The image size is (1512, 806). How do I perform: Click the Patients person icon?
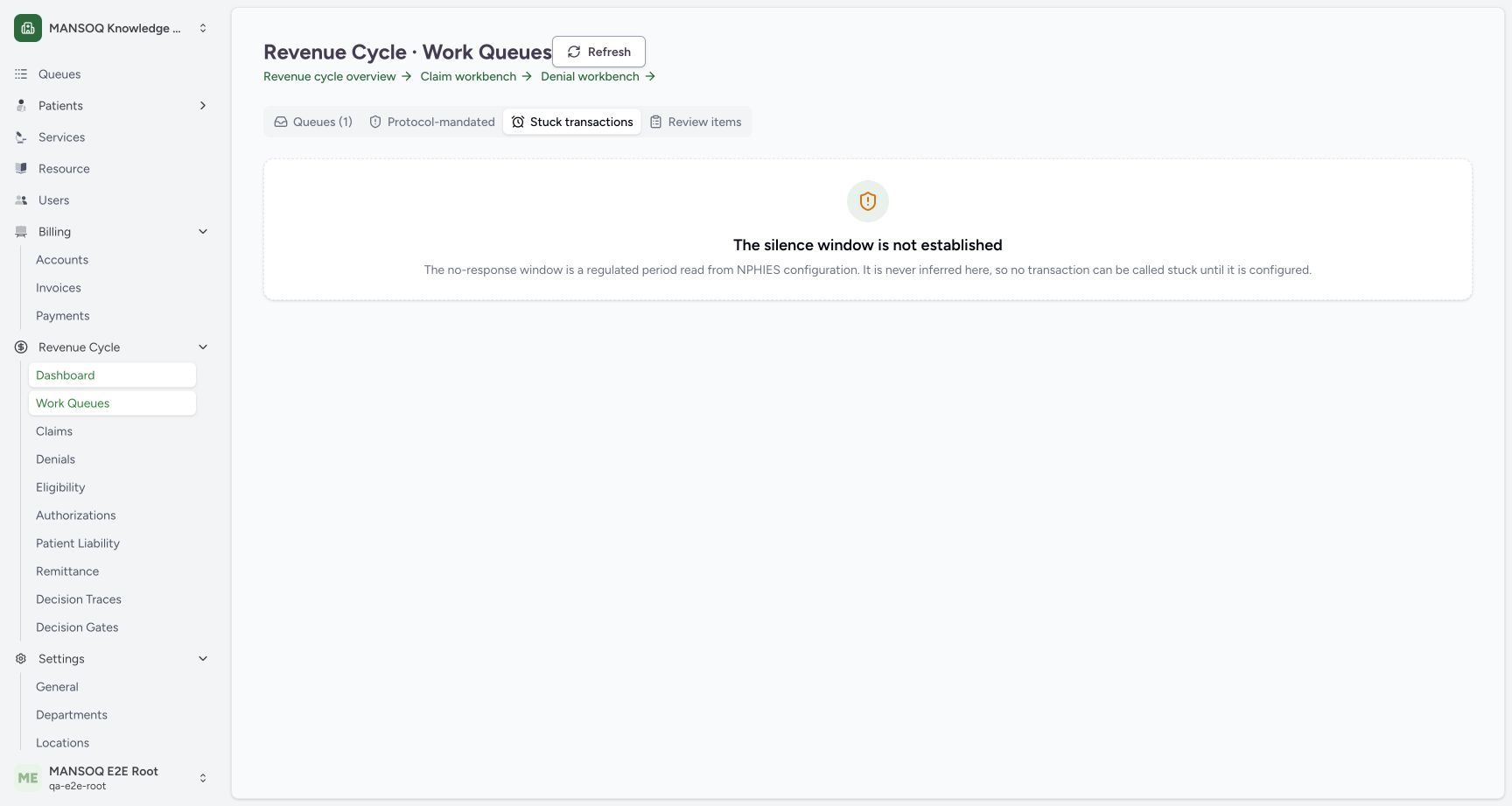tap(21, 106)
